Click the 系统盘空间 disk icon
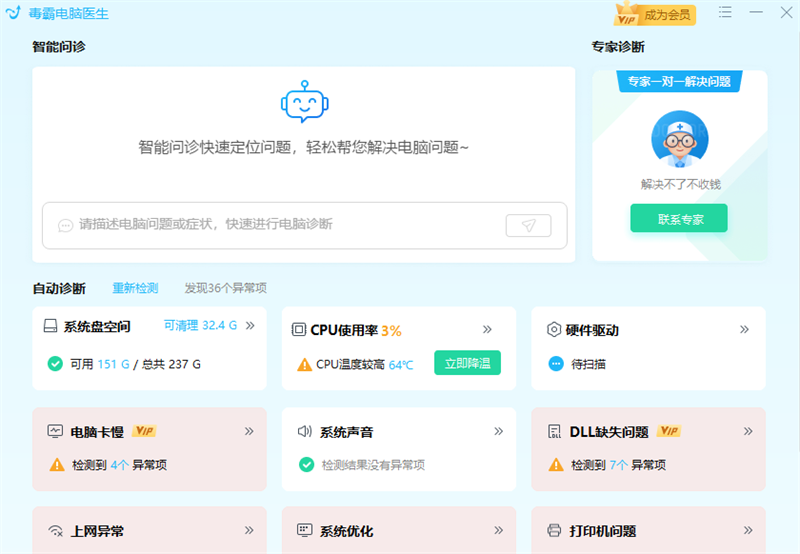 pyautogui.click(x=50, y=327)
